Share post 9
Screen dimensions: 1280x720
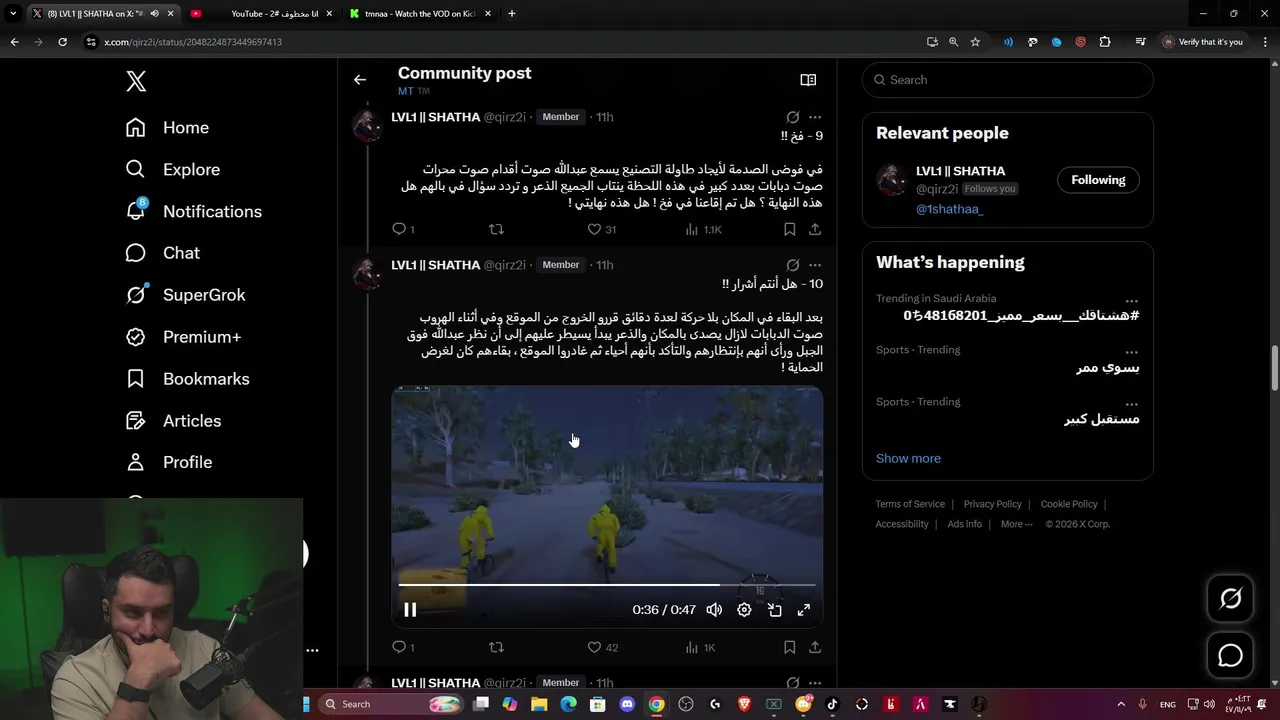click(x=815, y=229)
